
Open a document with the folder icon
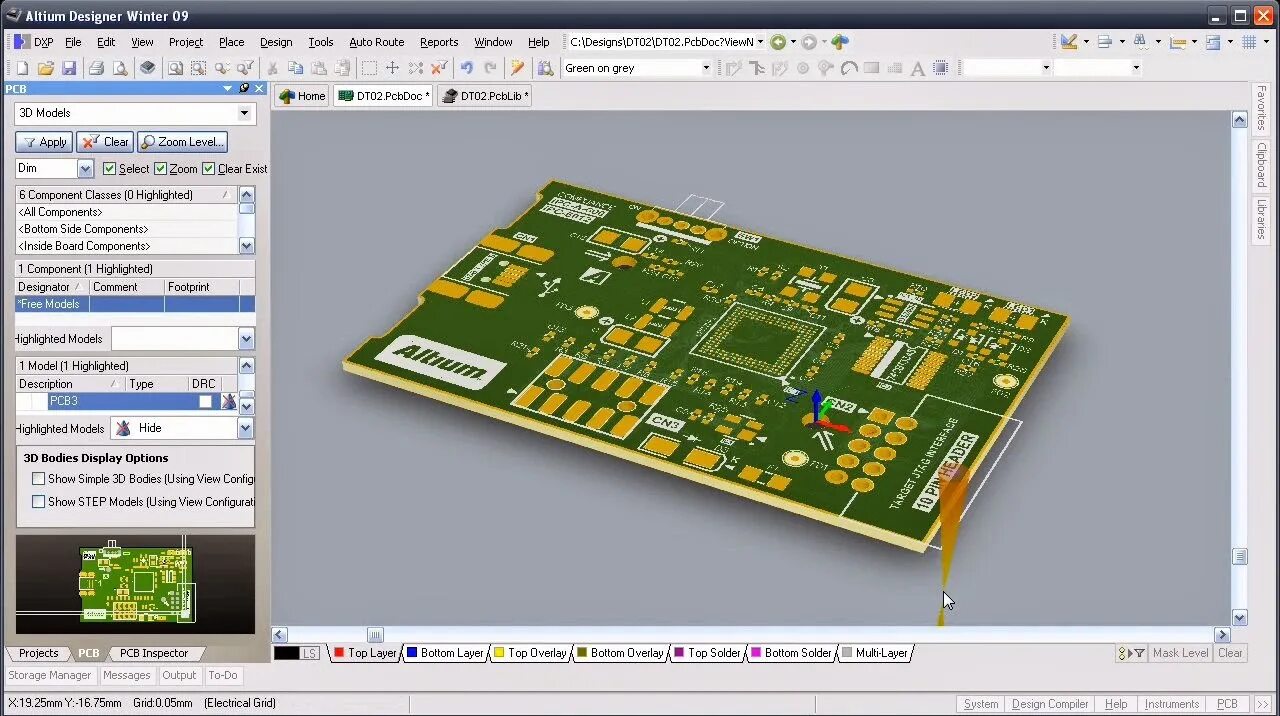45,68
